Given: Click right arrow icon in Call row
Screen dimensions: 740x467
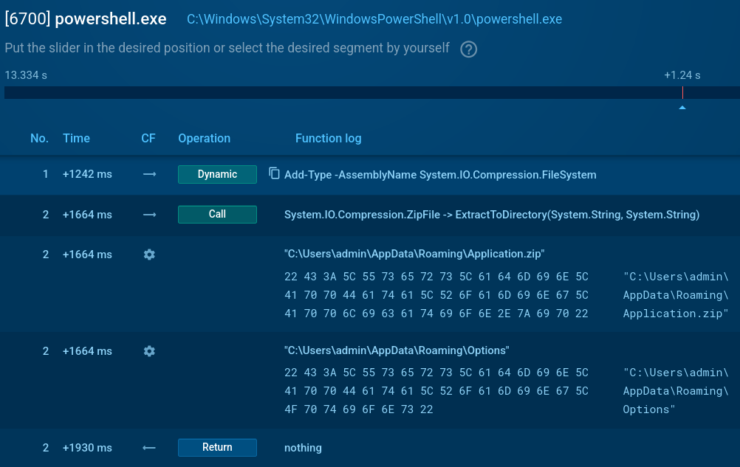Looking at the screenshot, I should (149, 214).
